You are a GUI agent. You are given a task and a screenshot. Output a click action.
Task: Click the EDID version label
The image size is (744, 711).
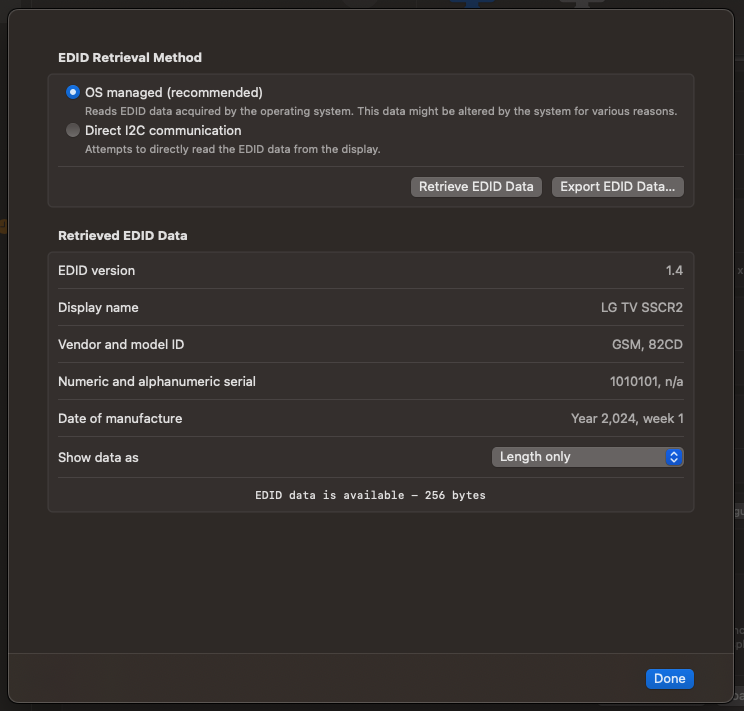point(96,271)
